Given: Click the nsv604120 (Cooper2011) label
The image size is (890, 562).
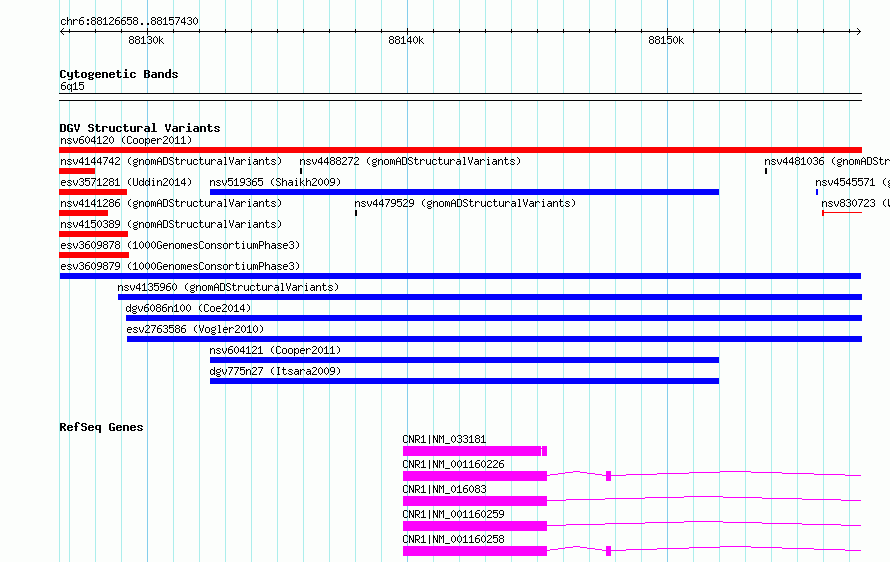Looking at the screenshot, I should pos(126,140).
